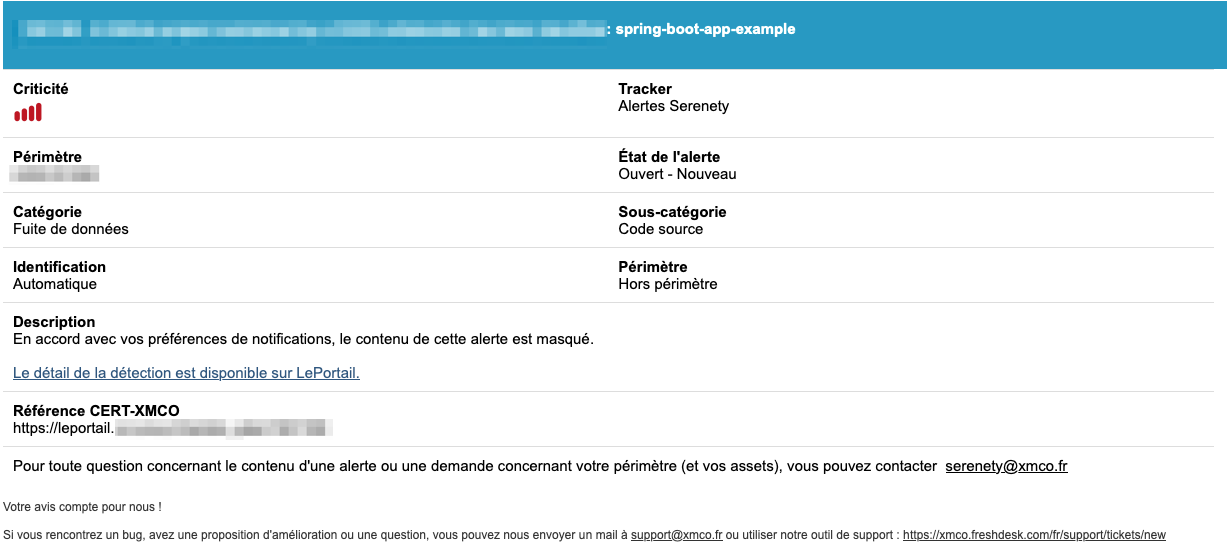The width and height of the screenshot is (1227, 554).
Task: Open the LePortail detection details link
Action: tap(186, 373)
